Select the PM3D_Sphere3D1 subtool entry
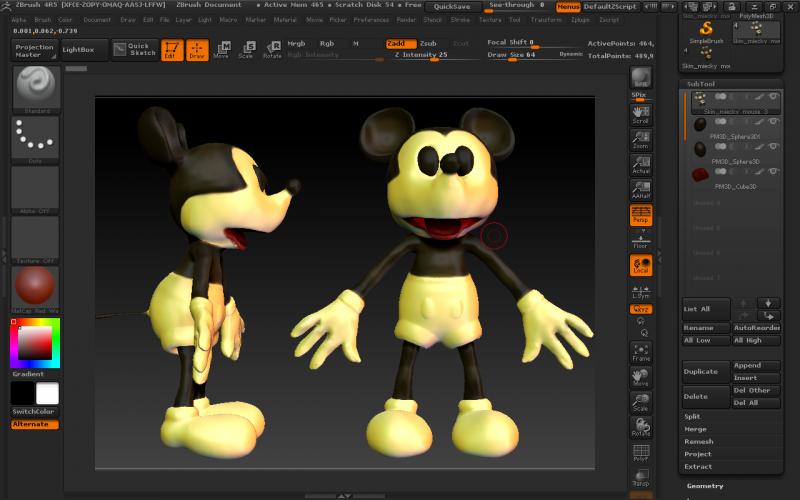The height and width of the screenshot is (500, 800). (x=735, y=136)
